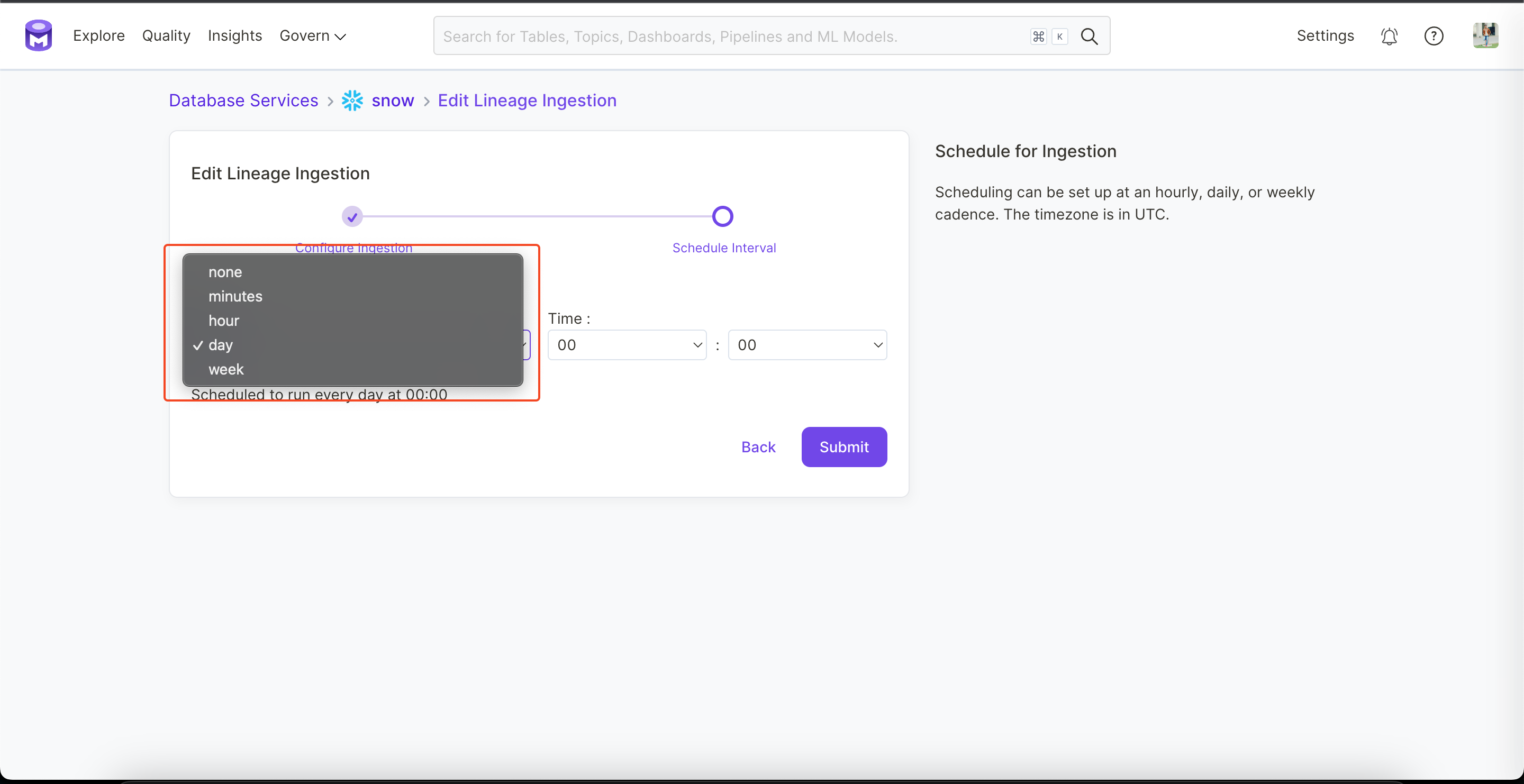Click the search magnifier icon
1524x784 pixels.
[x=1089, y=36]
